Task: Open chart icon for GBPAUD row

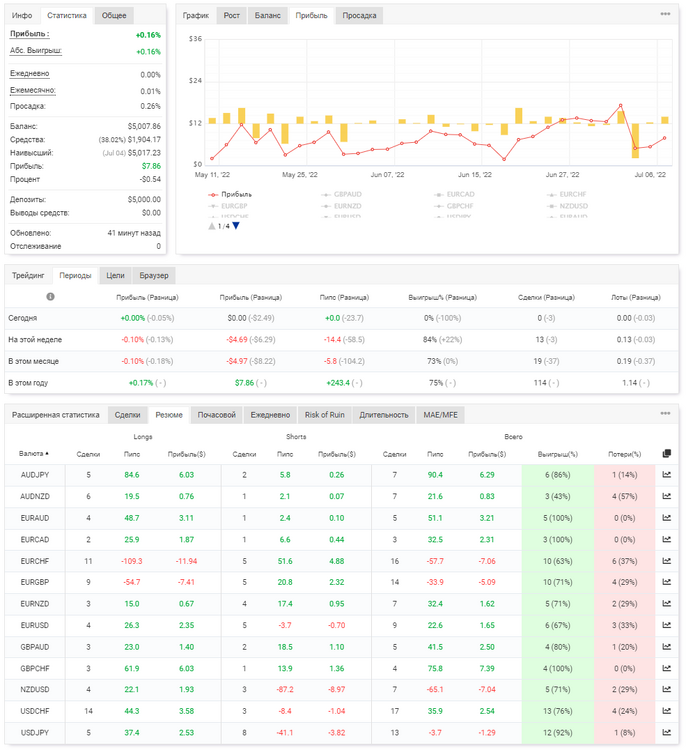Action: (666, 647)
